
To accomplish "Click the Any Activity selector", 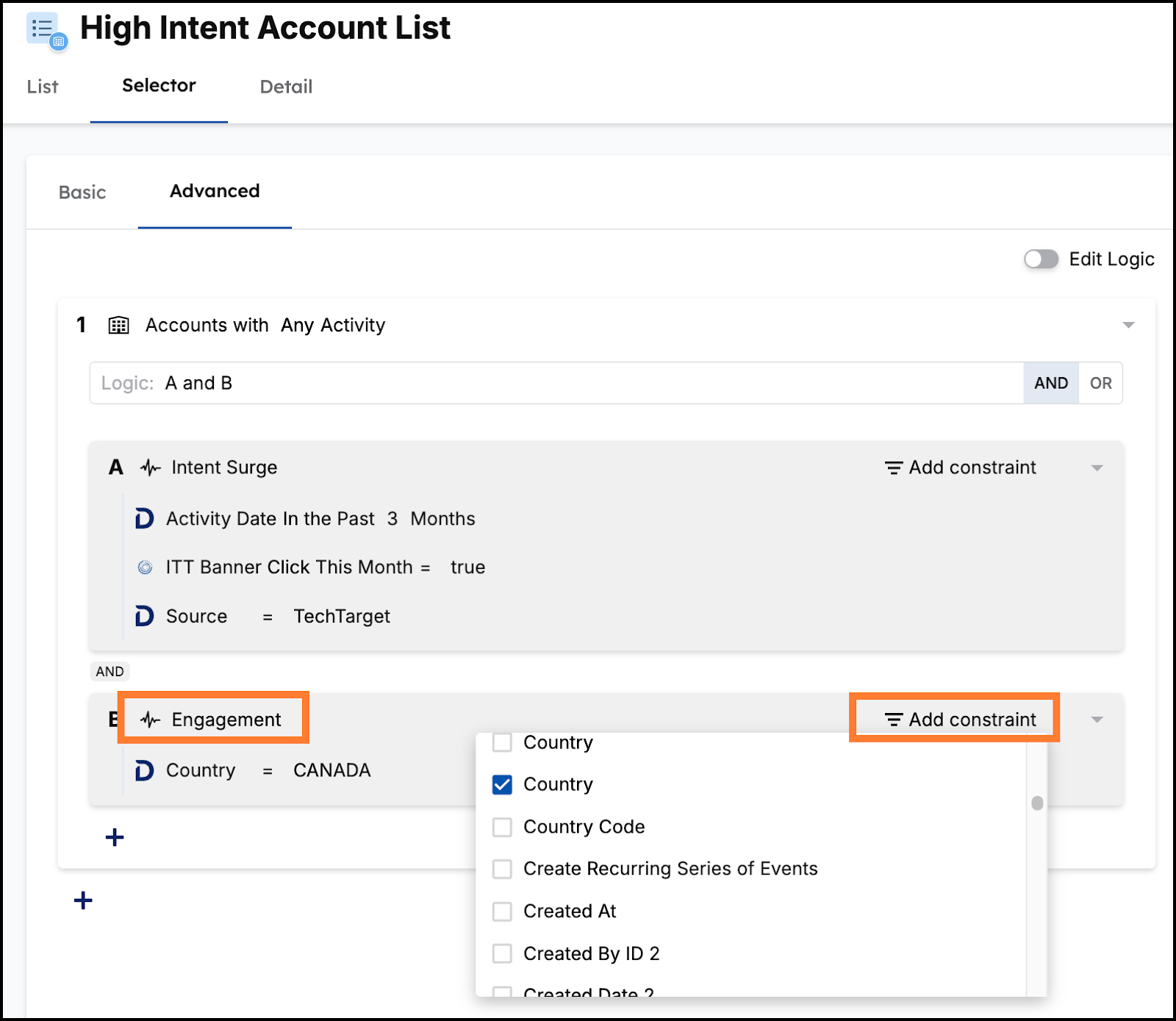I will click(333, 325).
